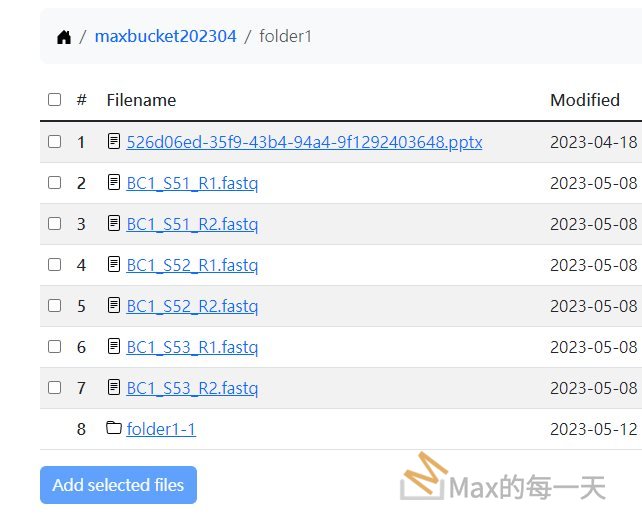The image size is (642, 526).
Task: Click the home icon in breadcrumb
Action: [x=64, y=37]
